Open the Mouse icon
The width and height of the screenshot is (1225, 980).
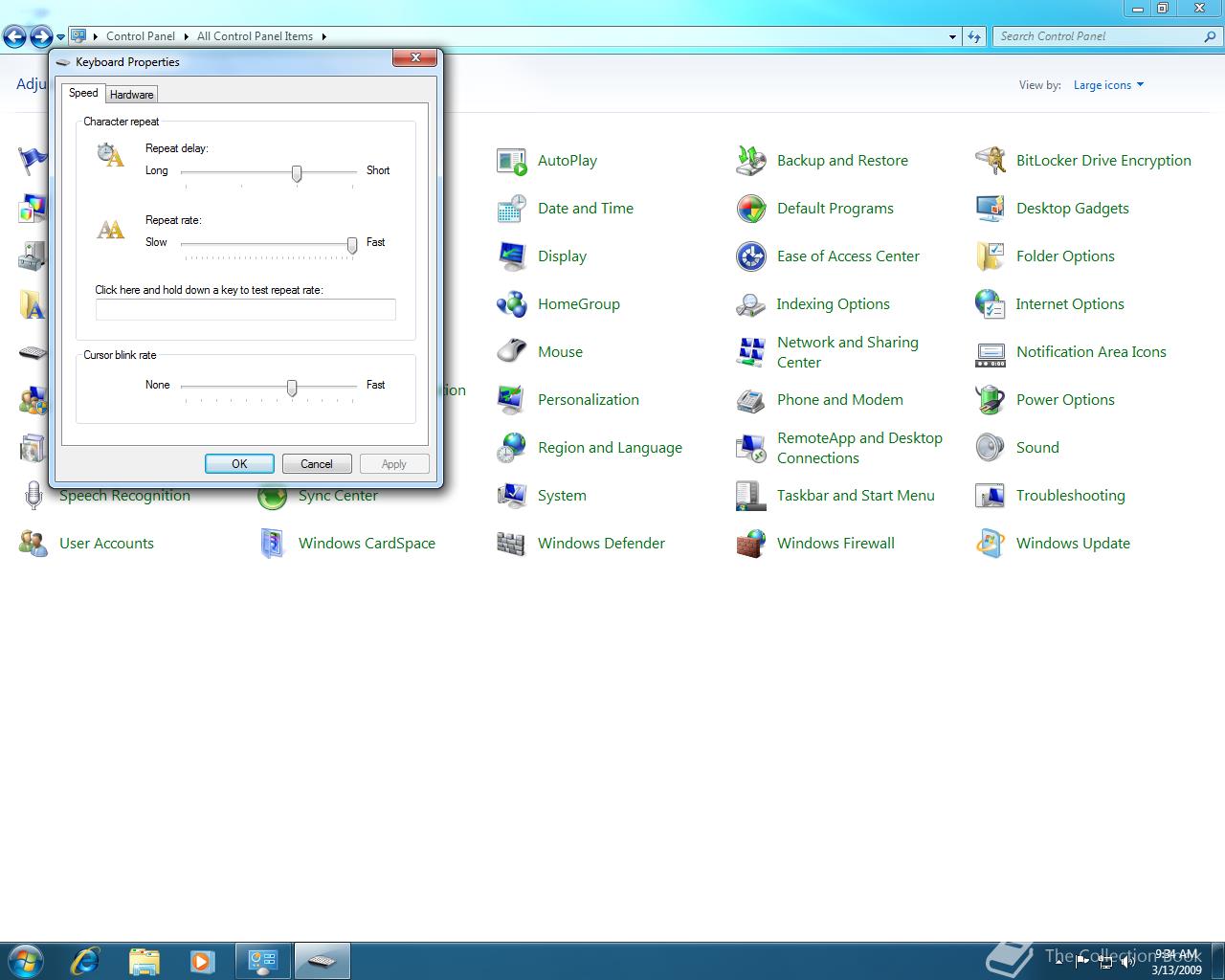click(512, 352)
